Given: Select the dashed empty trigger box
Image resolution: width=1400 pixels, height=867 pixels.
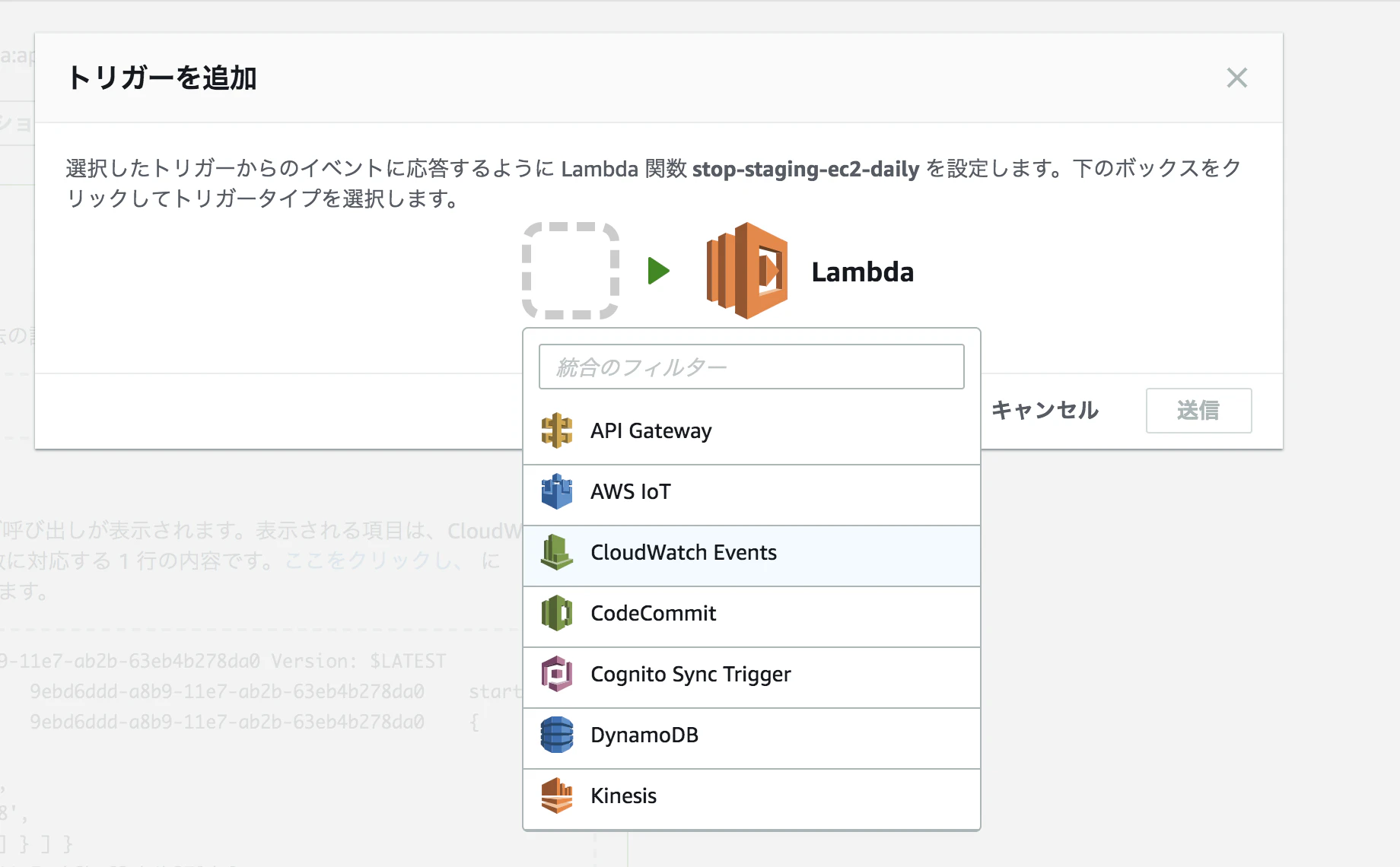Looking at the screenshot, I should click(x=571, y=271).
